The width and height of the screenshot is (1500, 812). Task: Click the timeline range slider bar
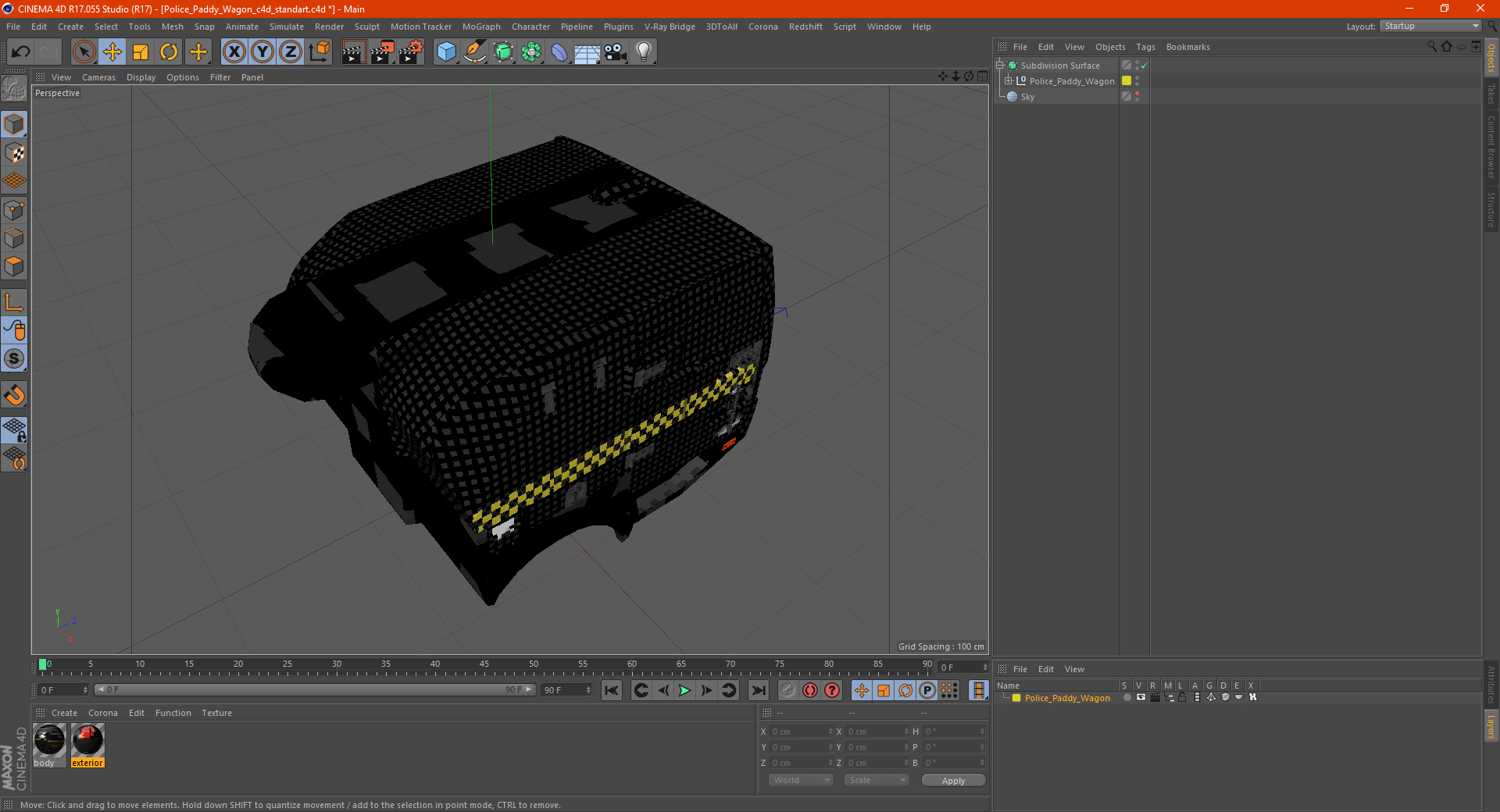point(315,689)
